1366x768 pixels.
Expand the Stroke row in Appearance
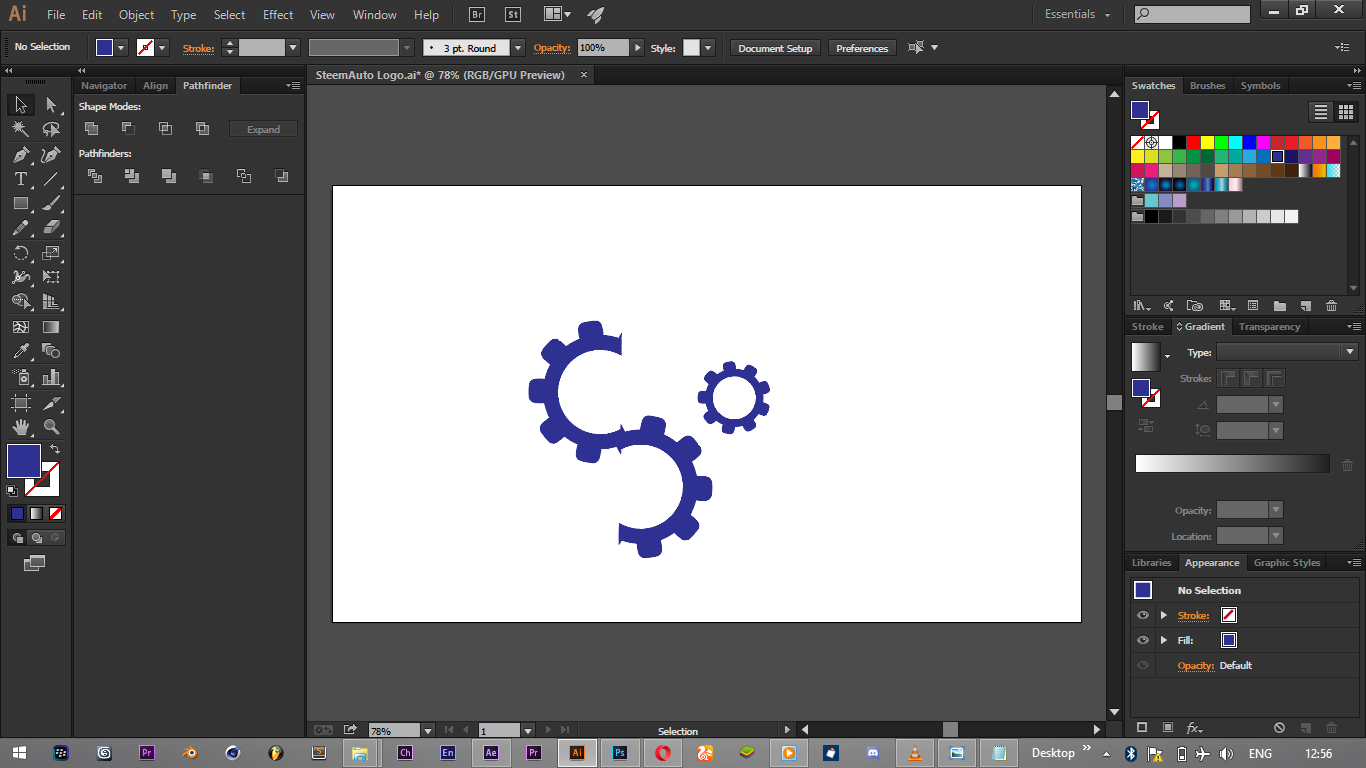click(1163, 615)
